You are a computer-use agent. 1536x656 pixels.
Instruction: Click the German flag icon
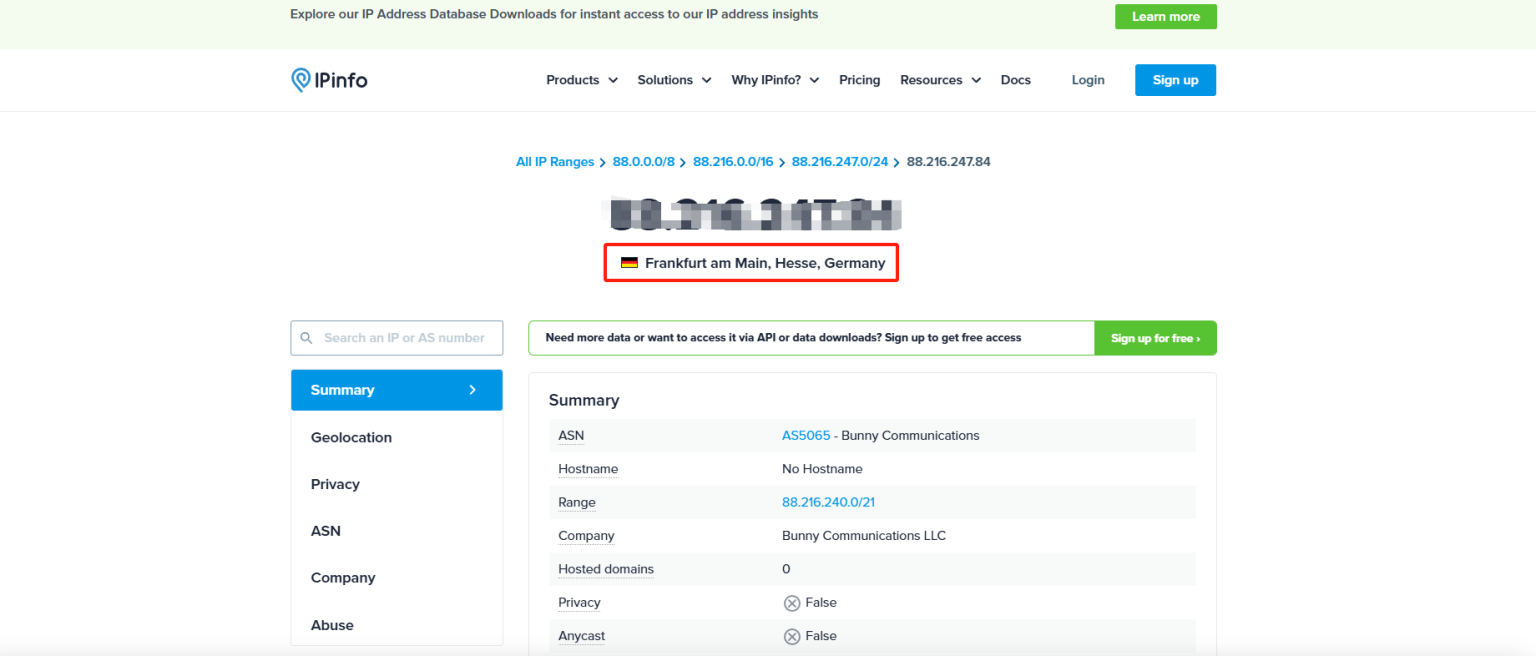coord(629,263)
